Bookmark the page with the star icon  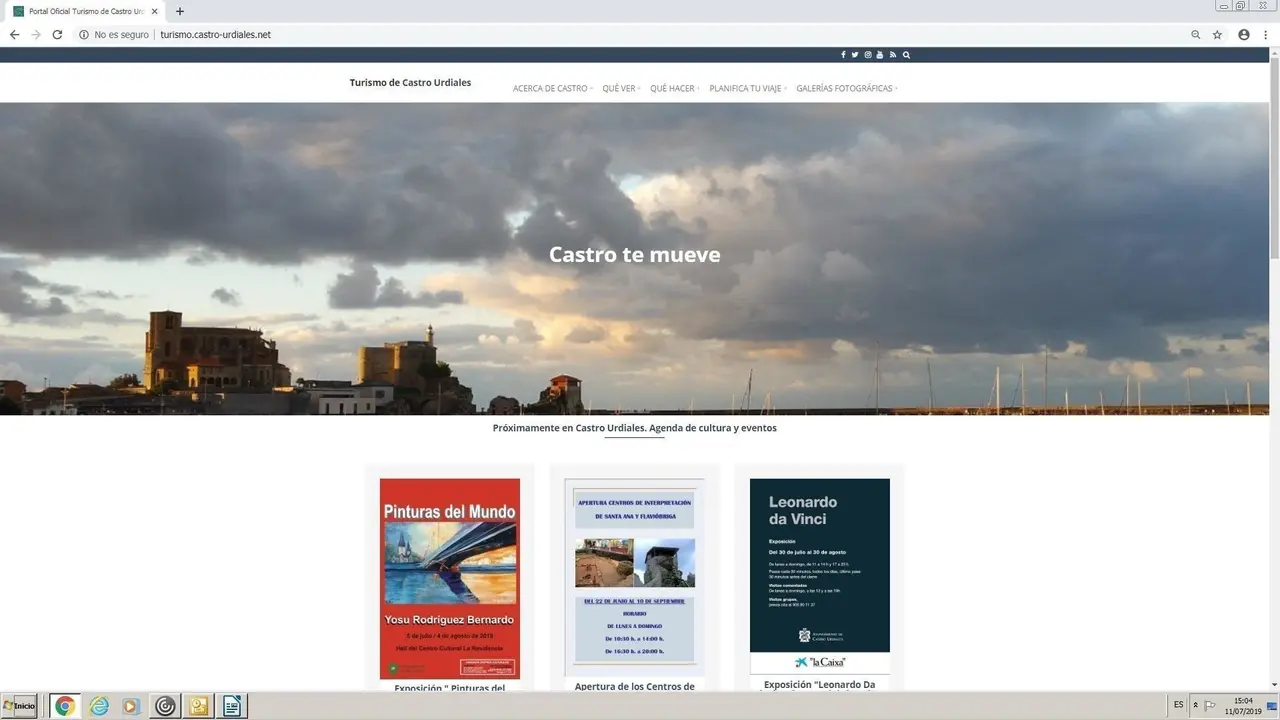(1217, 33)
